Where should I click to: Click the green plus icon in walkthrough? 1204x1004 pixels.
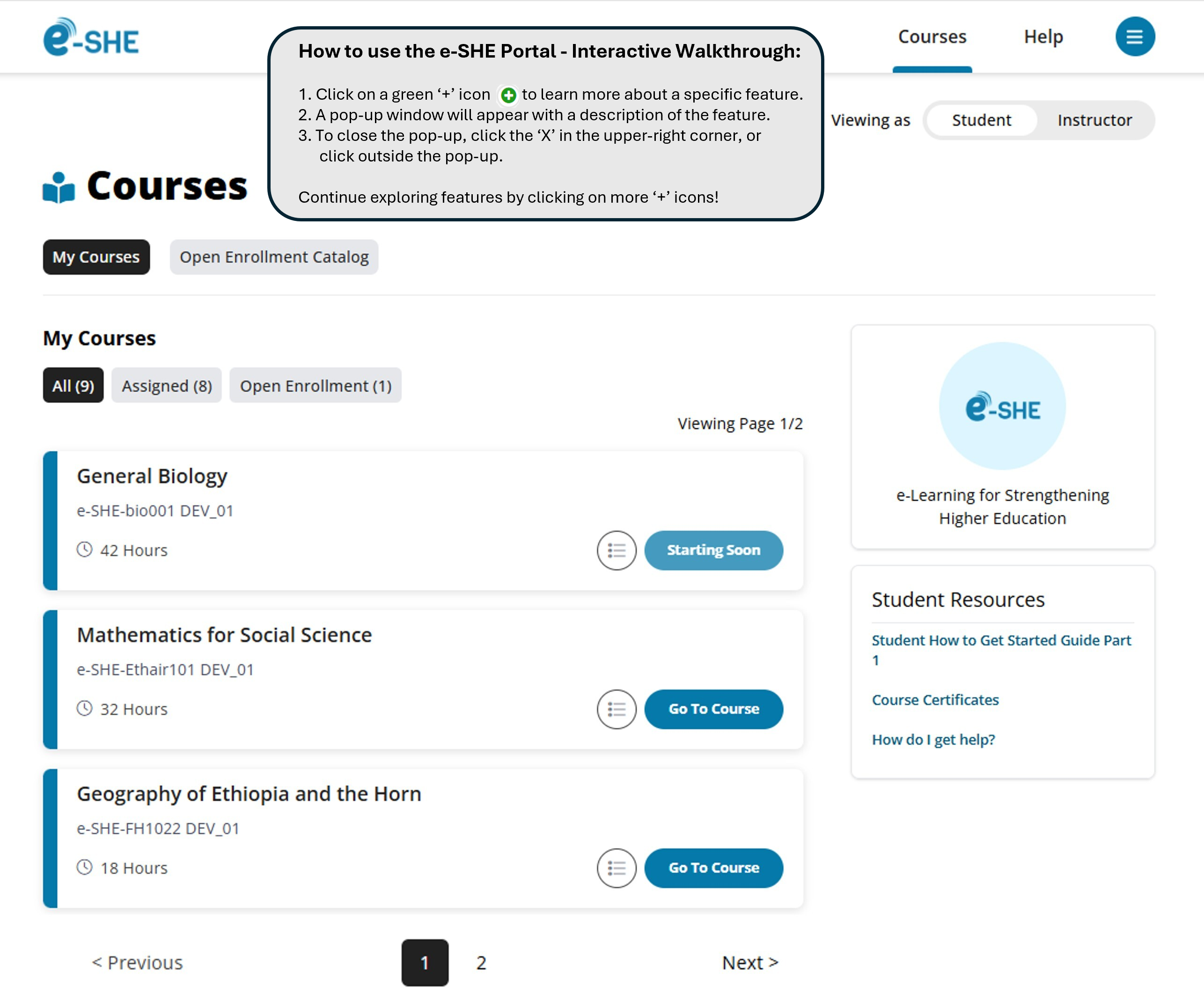pos(508,95)
